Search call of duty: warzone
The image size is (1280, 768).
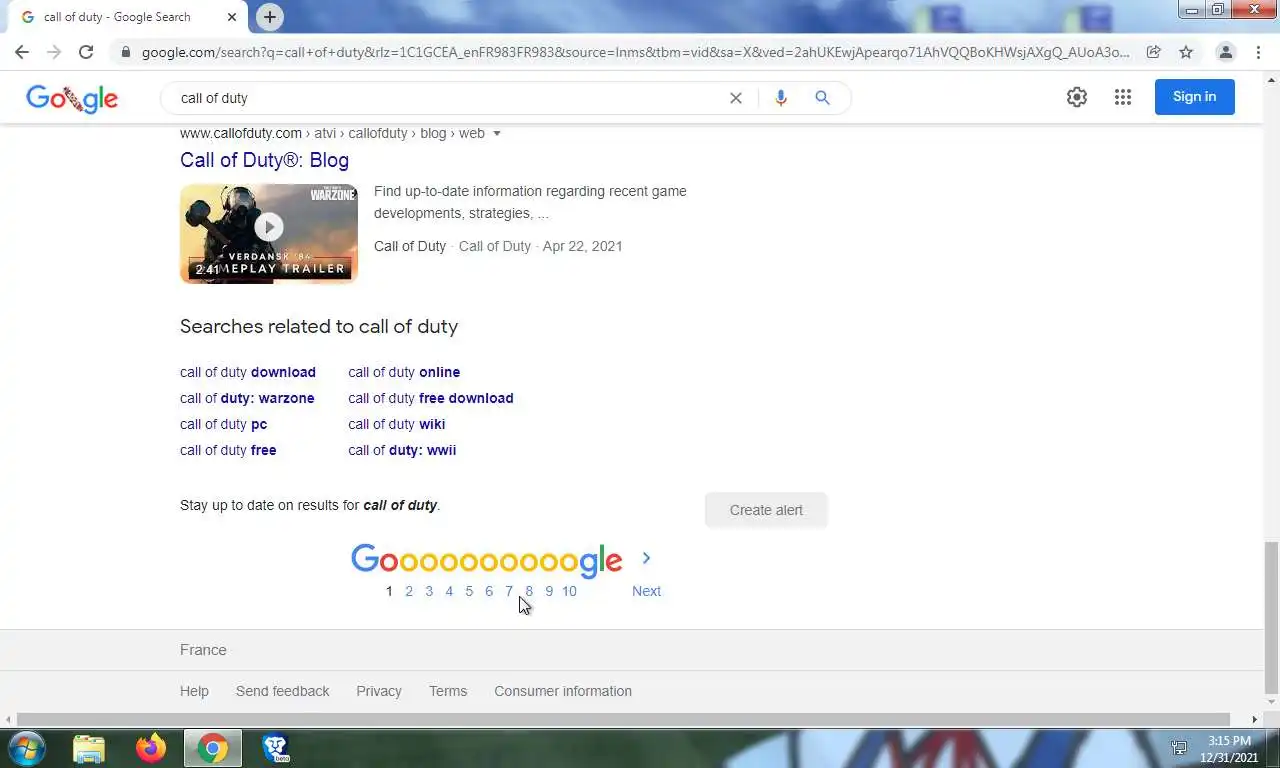click(247, 398)
